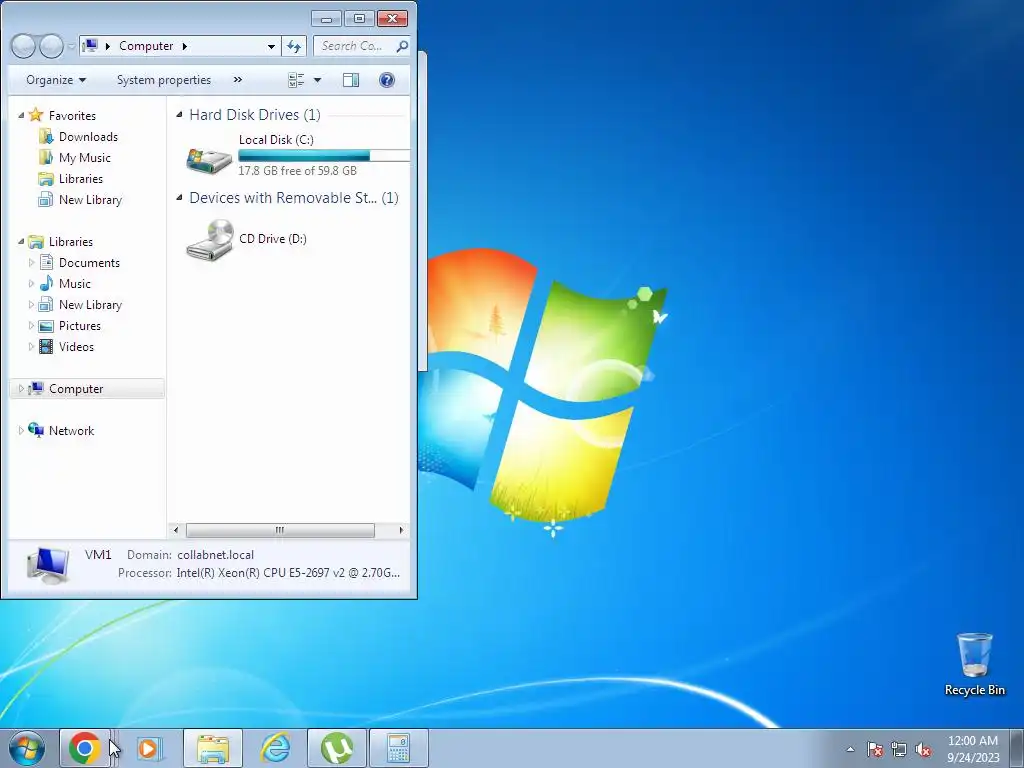
Task: Expand the Music library node
Action: coord(31,283)
